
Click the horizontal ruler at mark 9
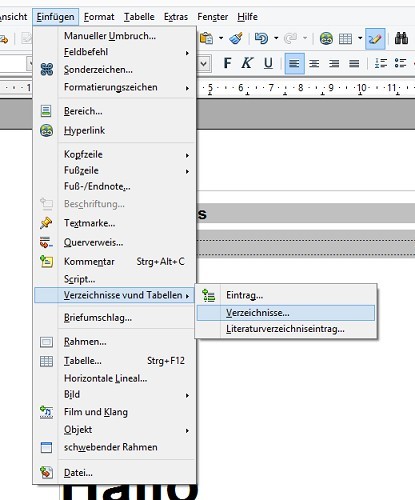click(330, 88)
